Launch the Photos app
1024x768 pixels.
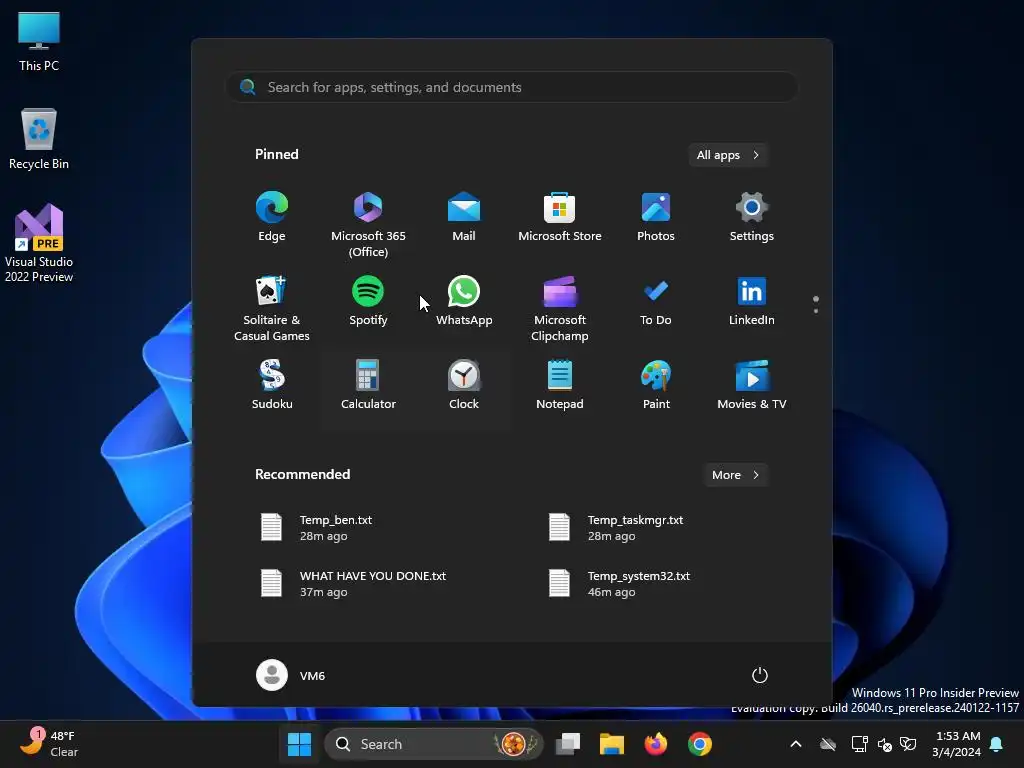point(656,217)
